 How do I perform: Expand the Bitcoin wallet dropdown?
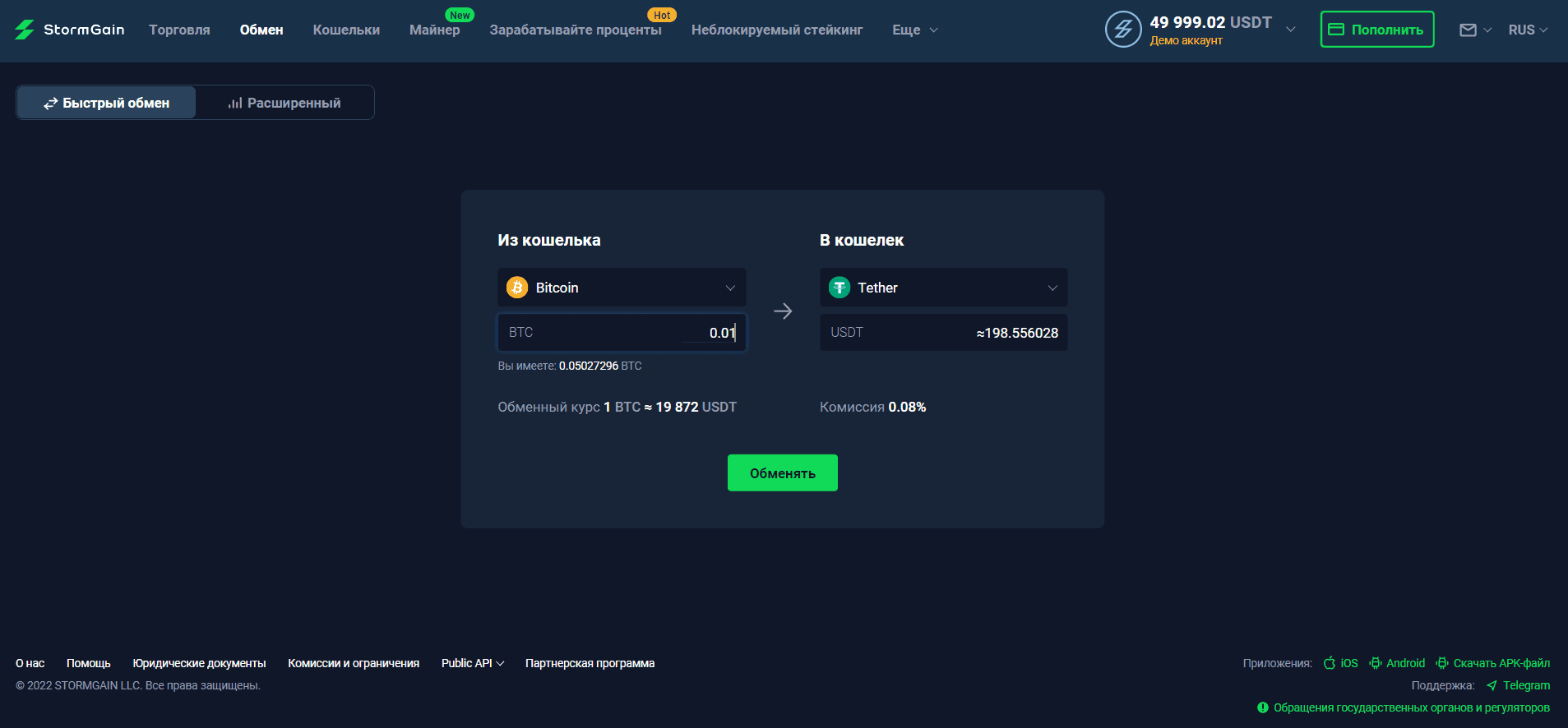(730, 288)
